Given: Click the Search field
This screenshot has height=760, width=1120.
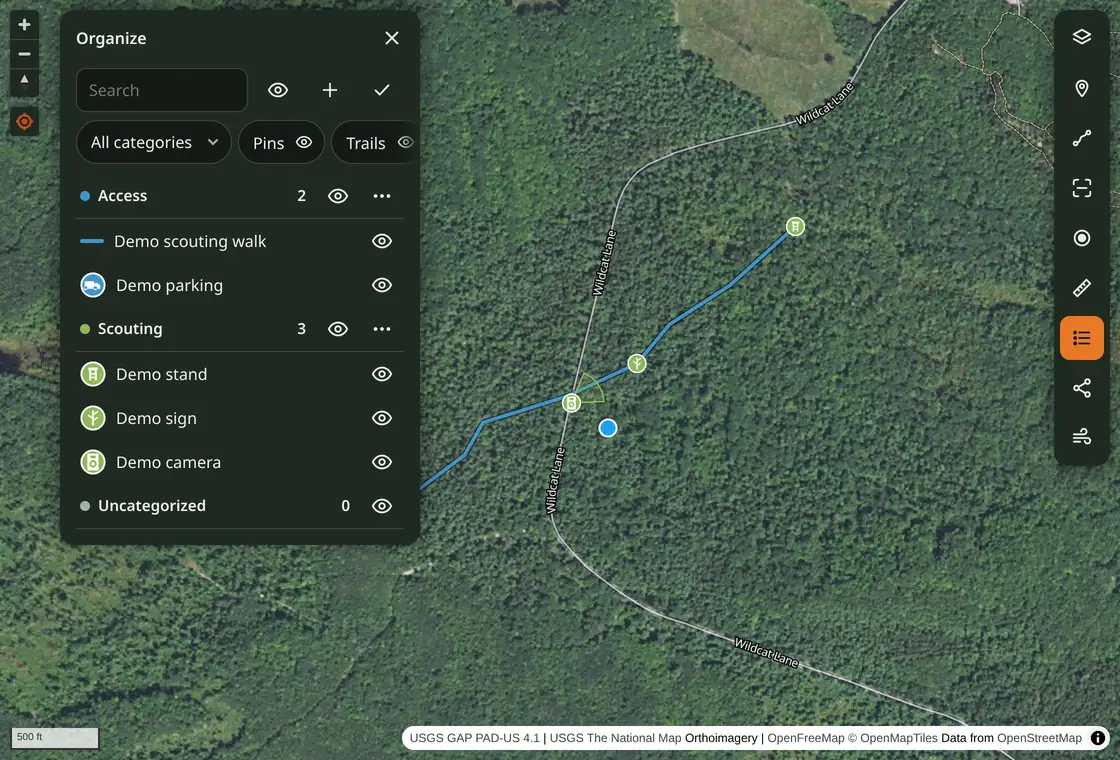Looking at the screenshot, I should pos(162,90).
